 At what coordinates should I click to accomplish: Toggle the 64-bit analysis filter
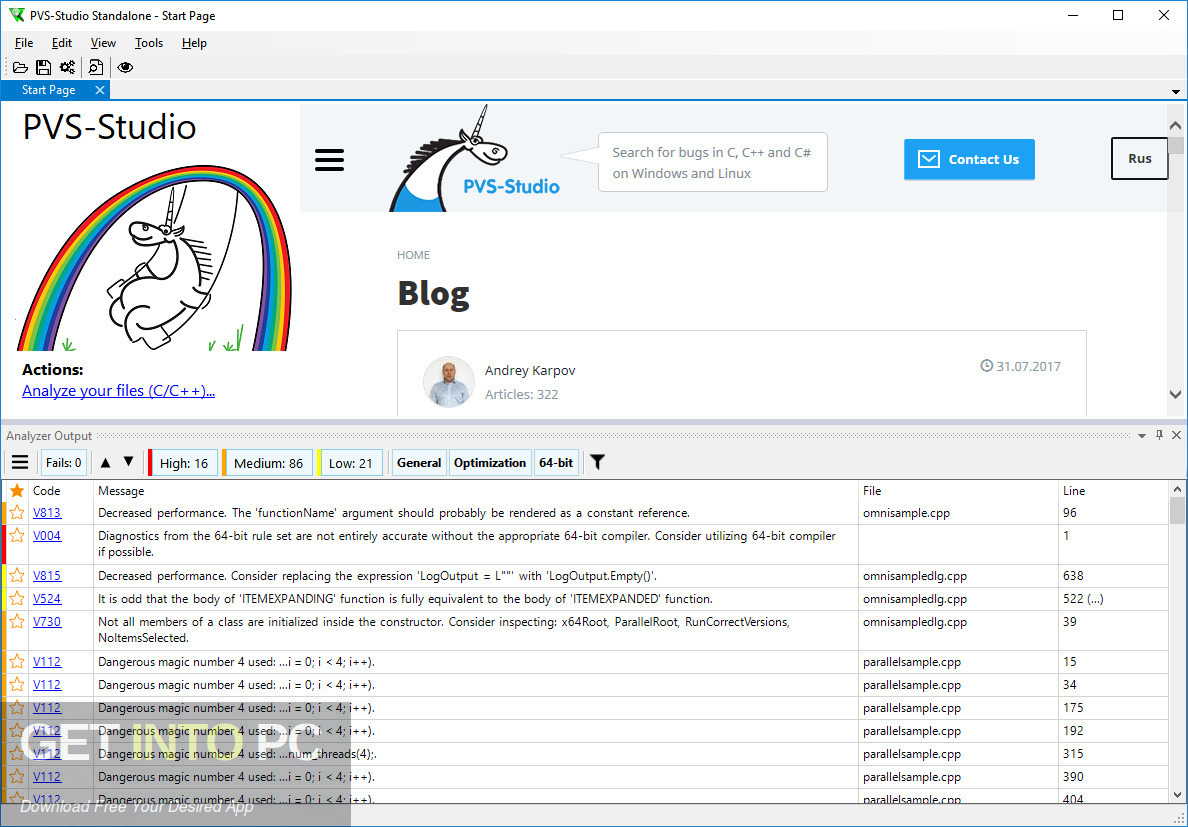click(556, 463)
